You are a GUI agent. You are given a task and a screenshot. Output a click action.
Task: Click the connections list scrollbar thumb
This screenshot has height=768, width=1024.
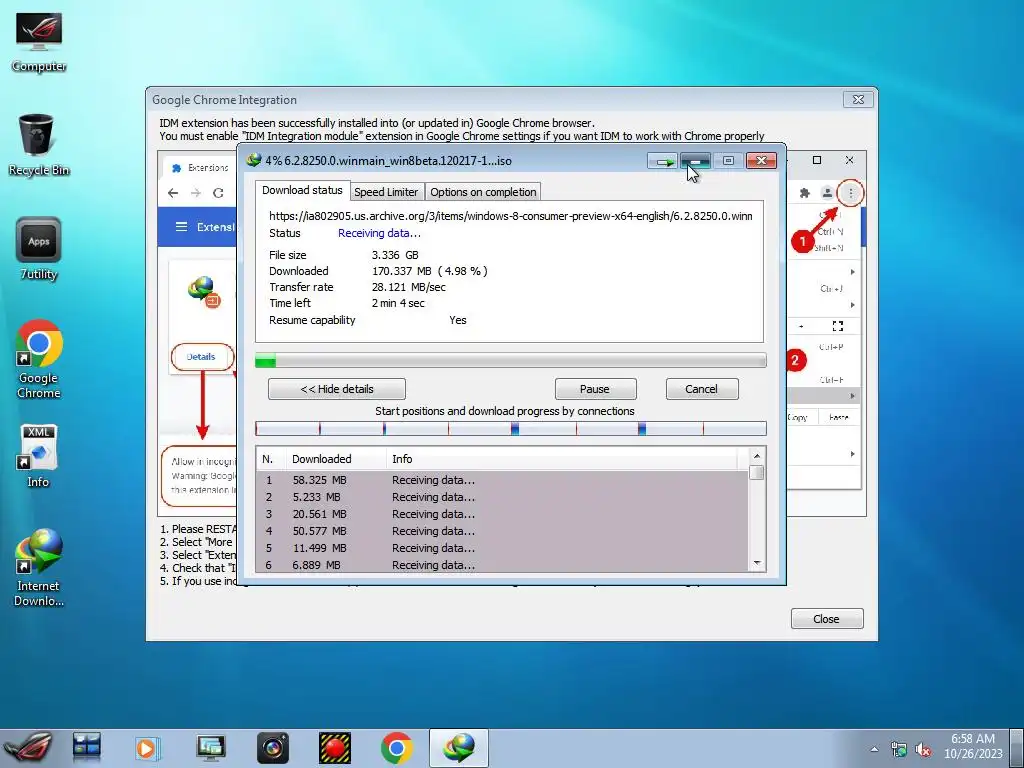pos(757,472)
